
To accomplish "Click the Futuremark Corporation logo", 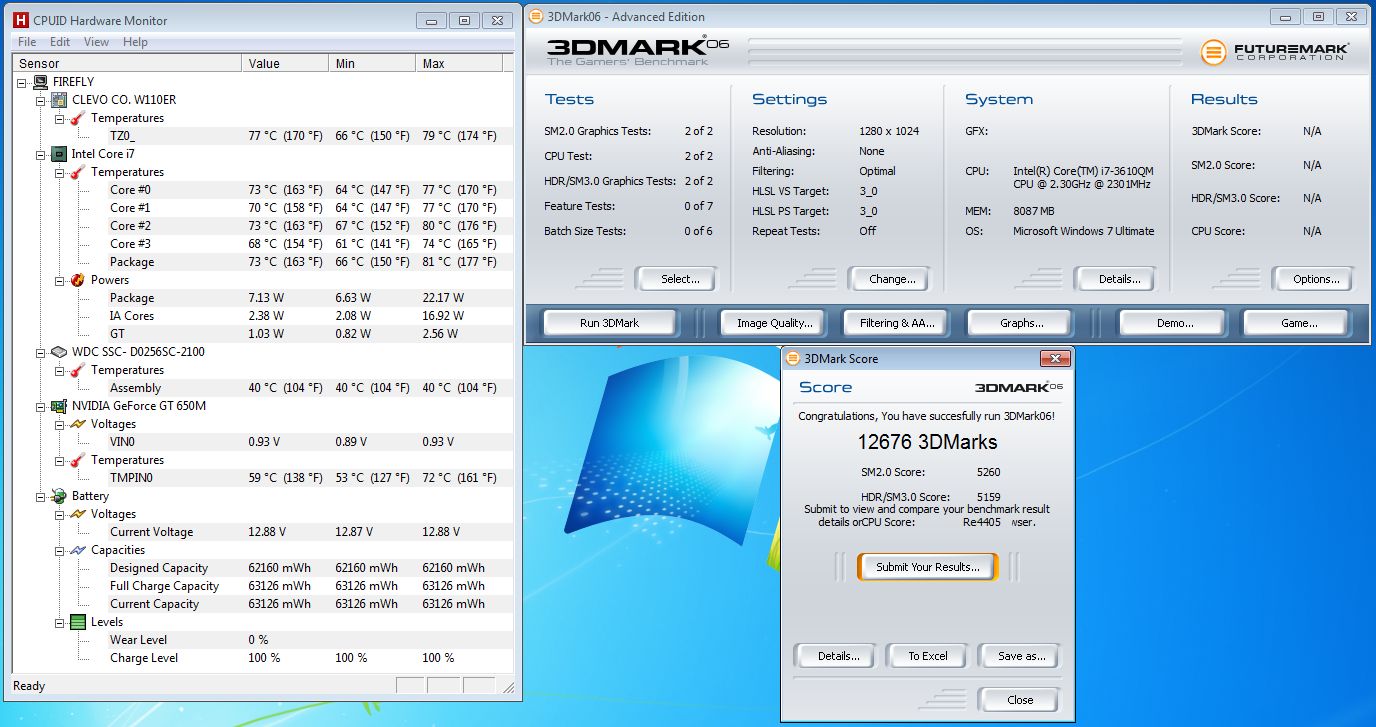I will click(1274, 52).
